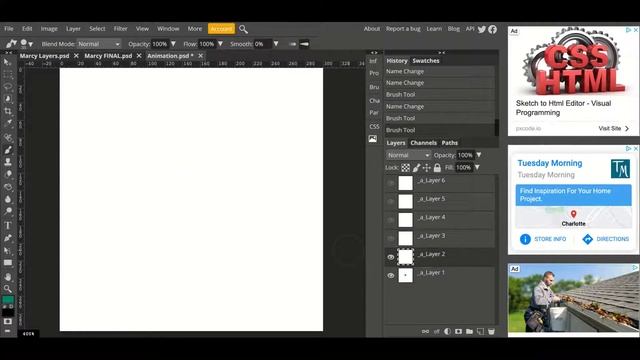640x360 pixels.
Task: Show _a_Layer 4 visibility
Action: [391, 220]
